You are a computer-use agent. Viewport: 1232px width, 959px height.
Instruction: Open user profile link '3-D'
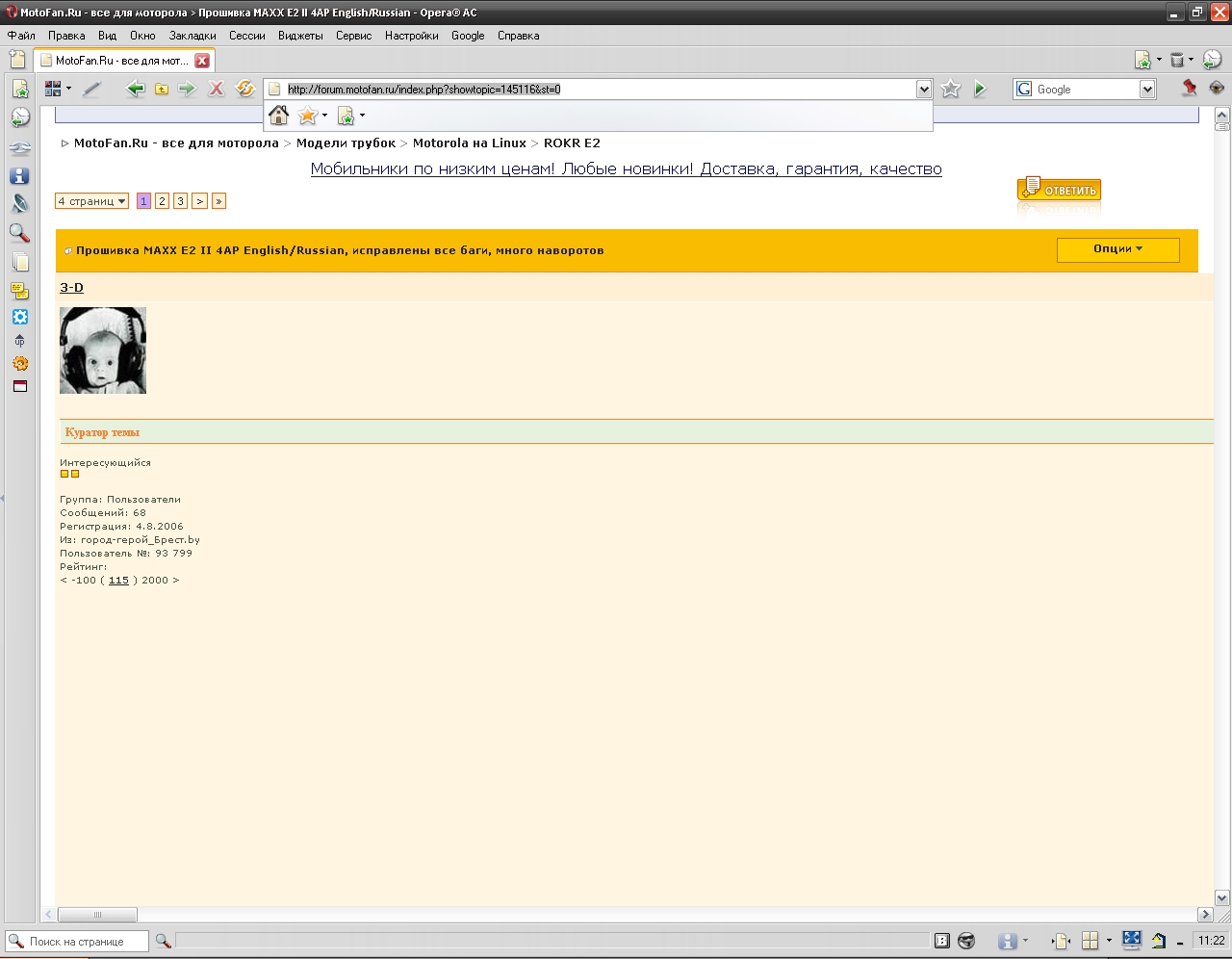pos(71,287)
